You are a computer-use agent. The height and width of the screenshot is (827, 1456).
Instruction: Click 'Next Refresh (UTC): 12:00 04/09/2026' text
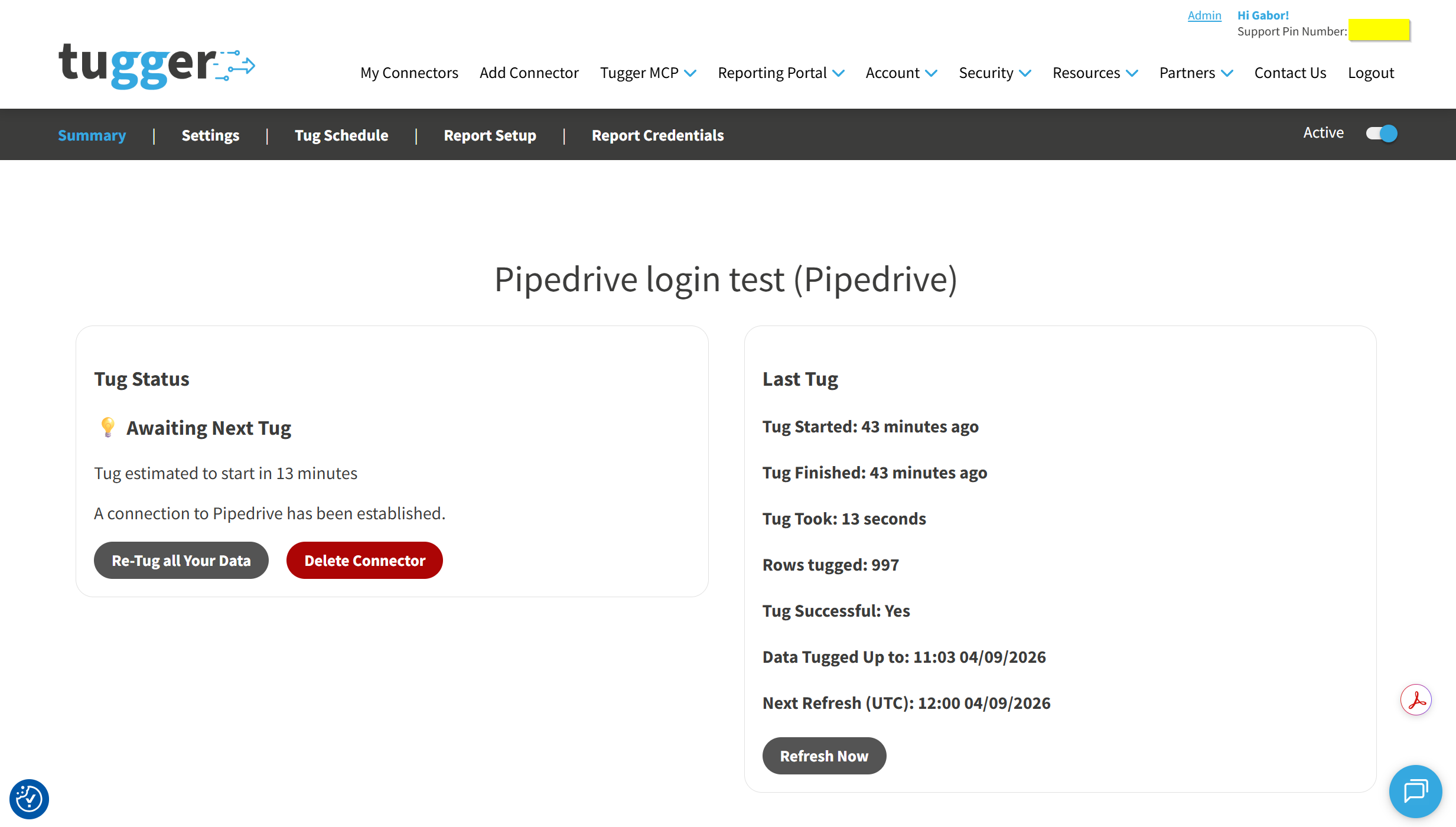(906, 703)
